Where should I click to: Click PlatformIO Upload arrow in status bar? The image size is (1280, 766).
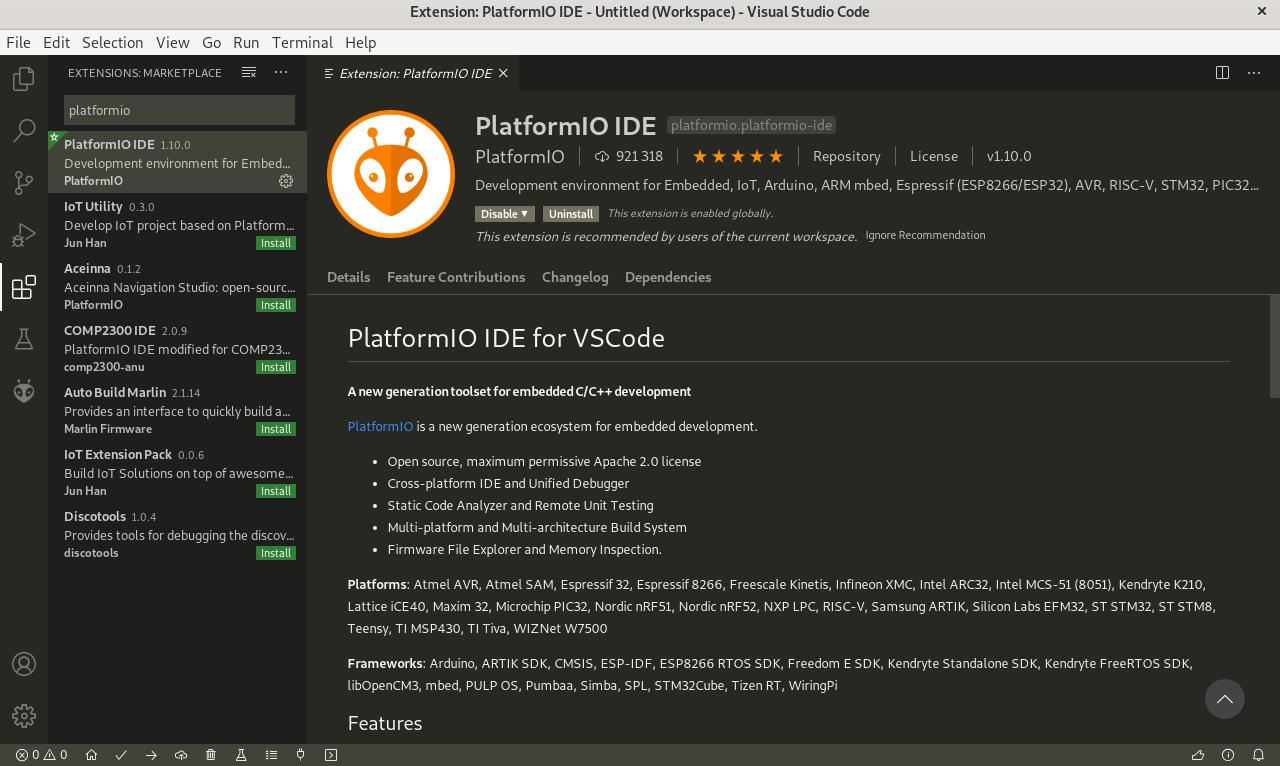click(151, 755)
